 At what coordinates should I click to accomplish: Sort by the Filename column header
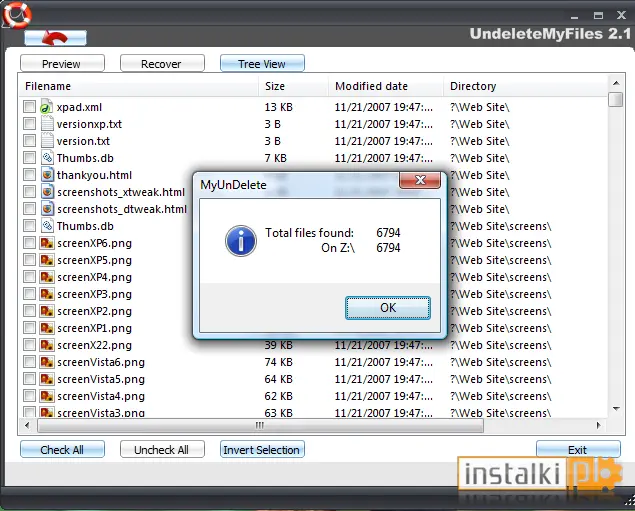click(x=139, y=86)
